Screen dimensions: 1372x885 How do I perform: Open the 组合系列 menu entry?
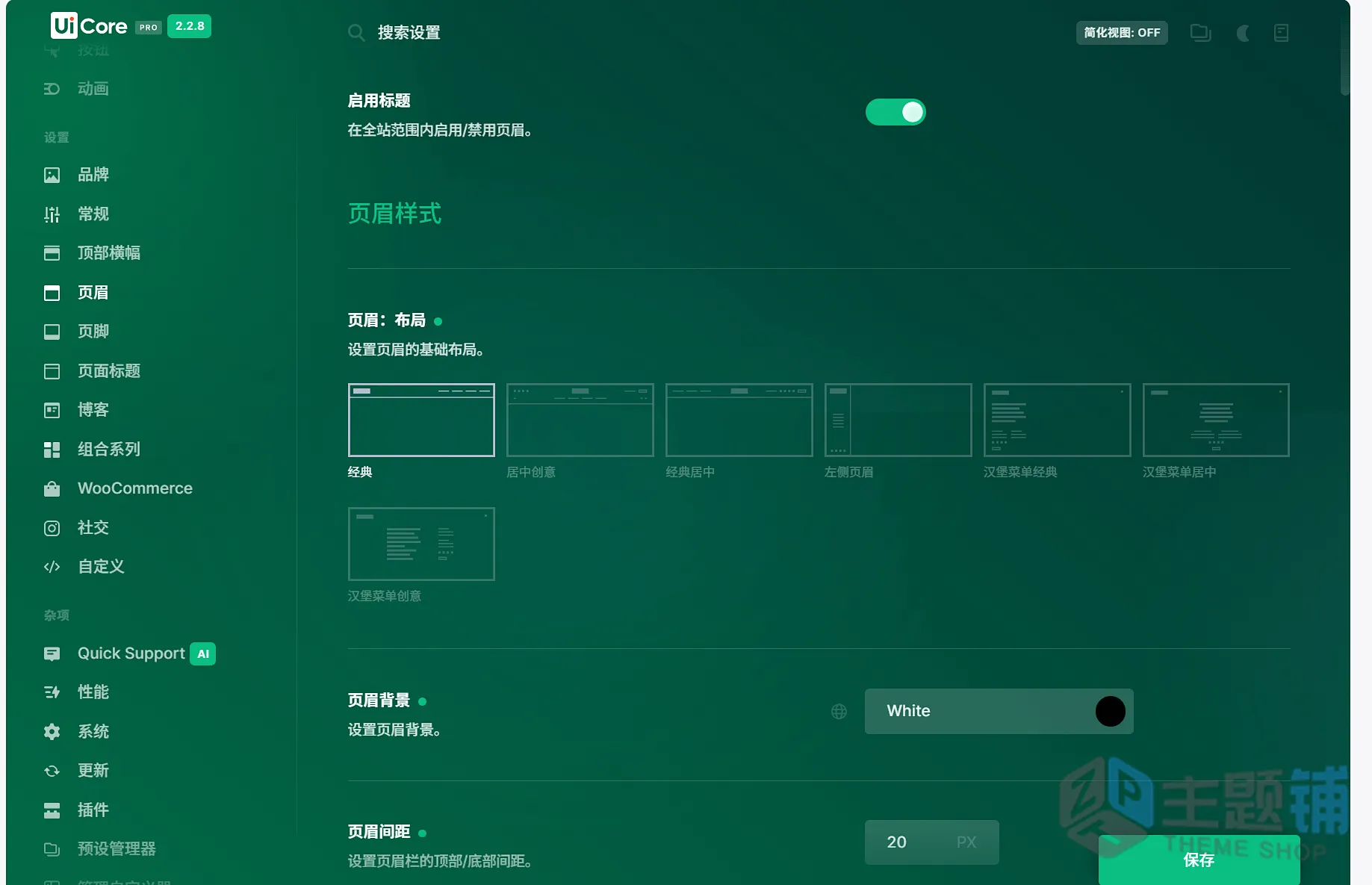pos(109,450)
